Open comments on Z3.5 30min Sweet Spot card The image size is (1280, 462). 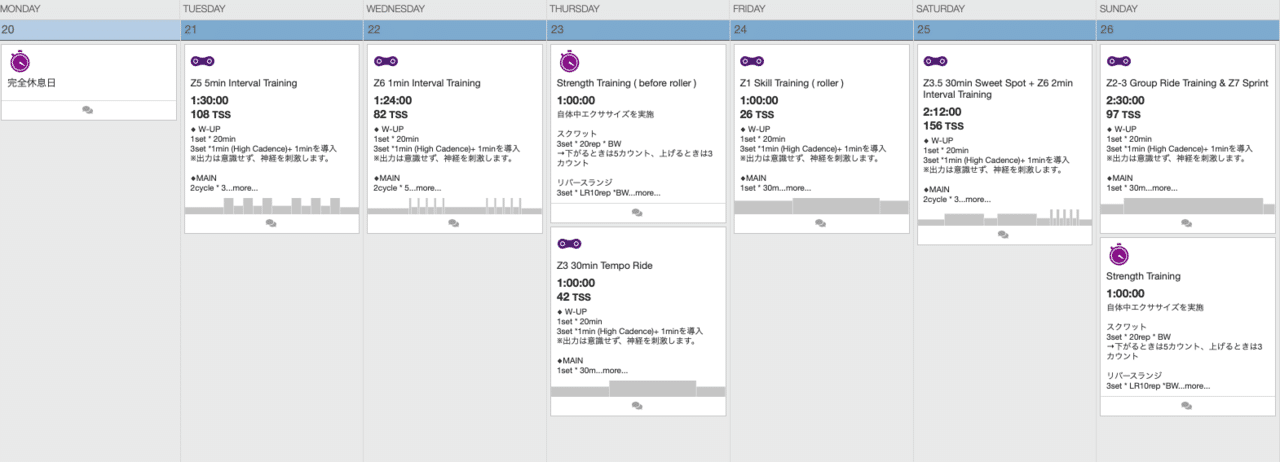(1004, 235)
